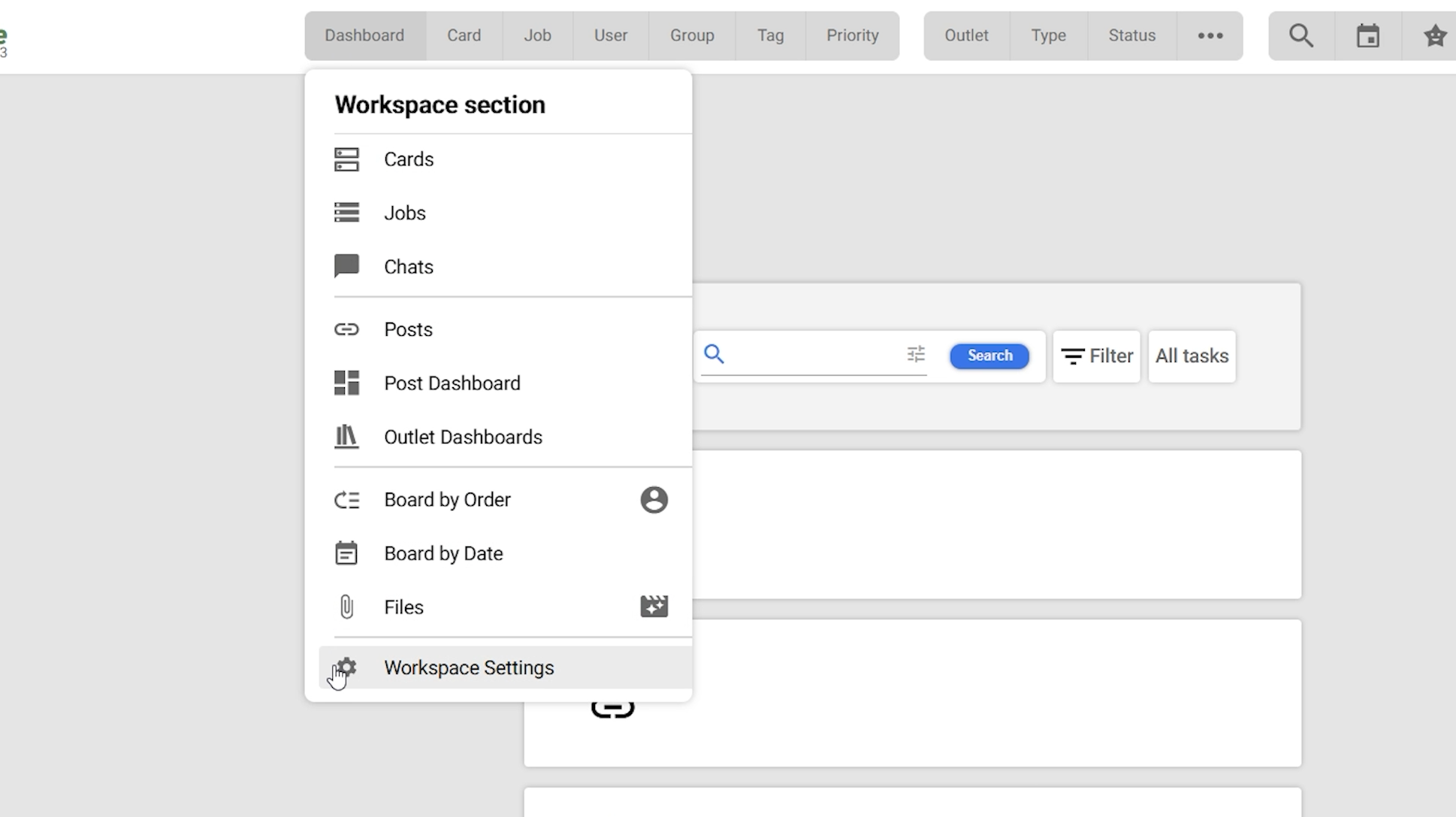Select Board by Date menu item

(443, 554)
